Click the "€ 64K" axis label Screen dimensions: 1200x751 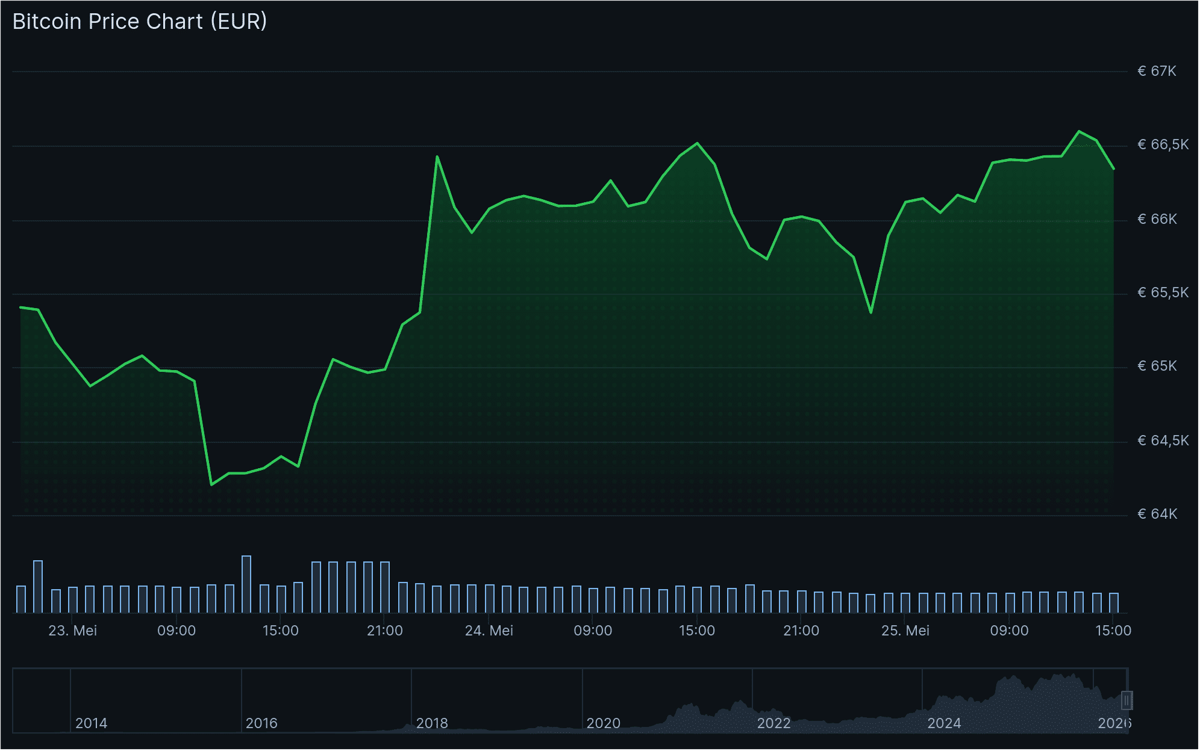[x=1158, y=516]
